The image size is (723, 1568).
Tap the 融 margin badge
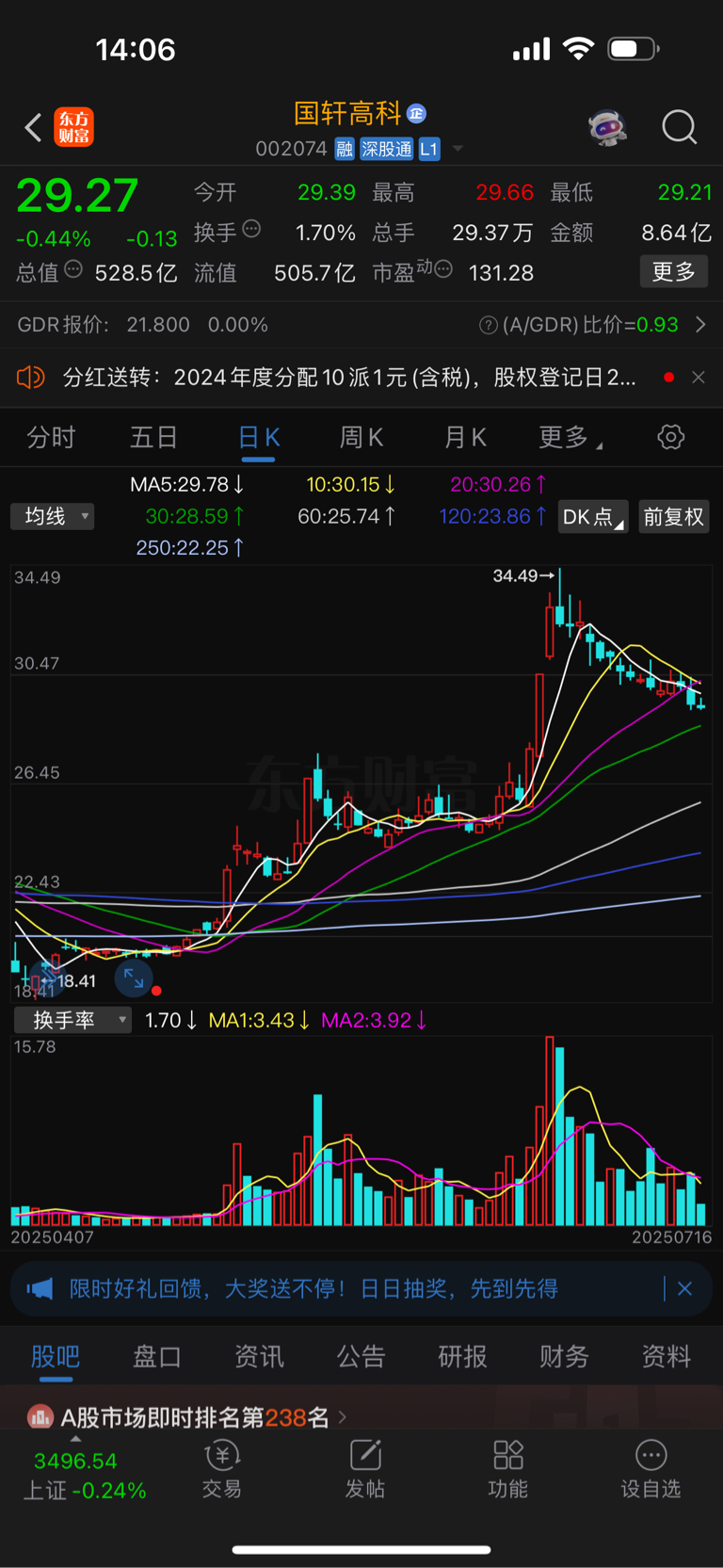tap(345, 149)
